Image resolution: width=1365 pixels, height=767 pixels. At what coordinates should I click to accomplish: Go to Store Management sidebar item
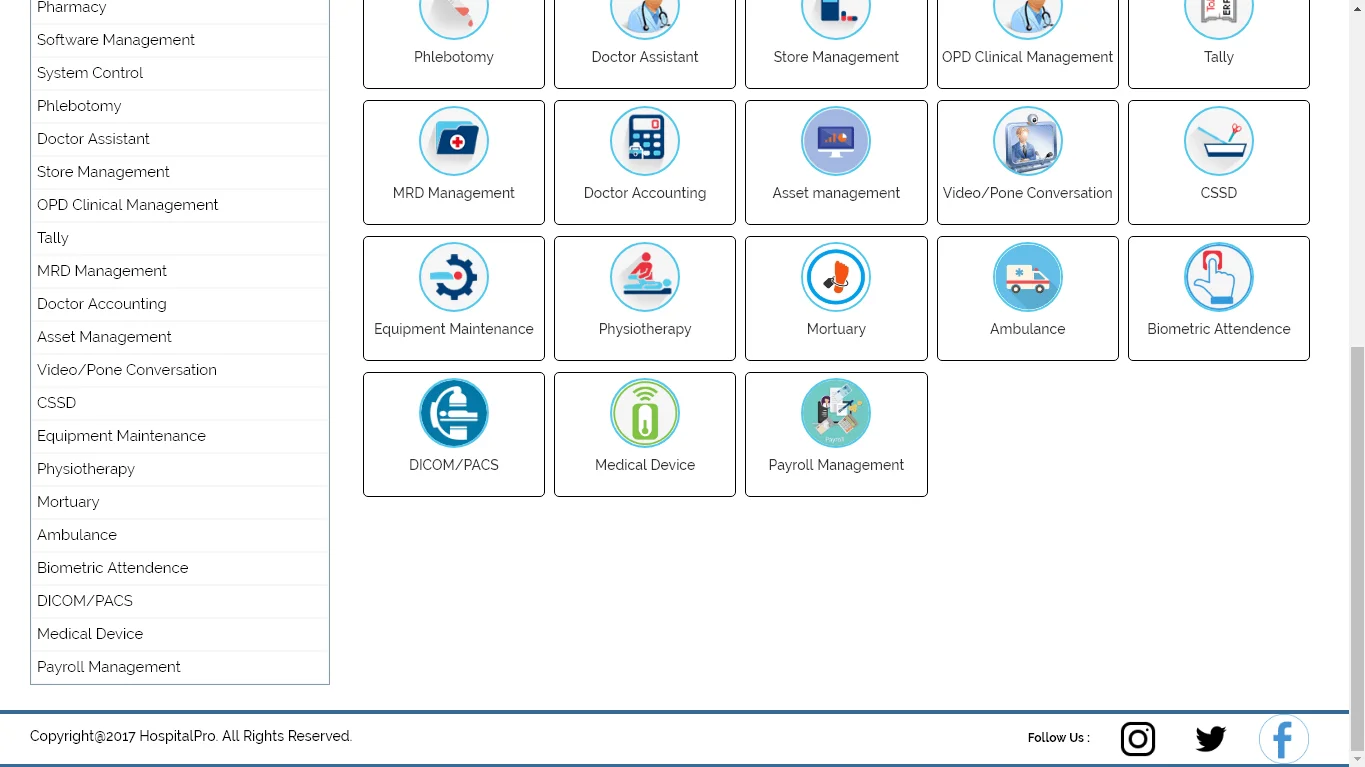[180, 172]
